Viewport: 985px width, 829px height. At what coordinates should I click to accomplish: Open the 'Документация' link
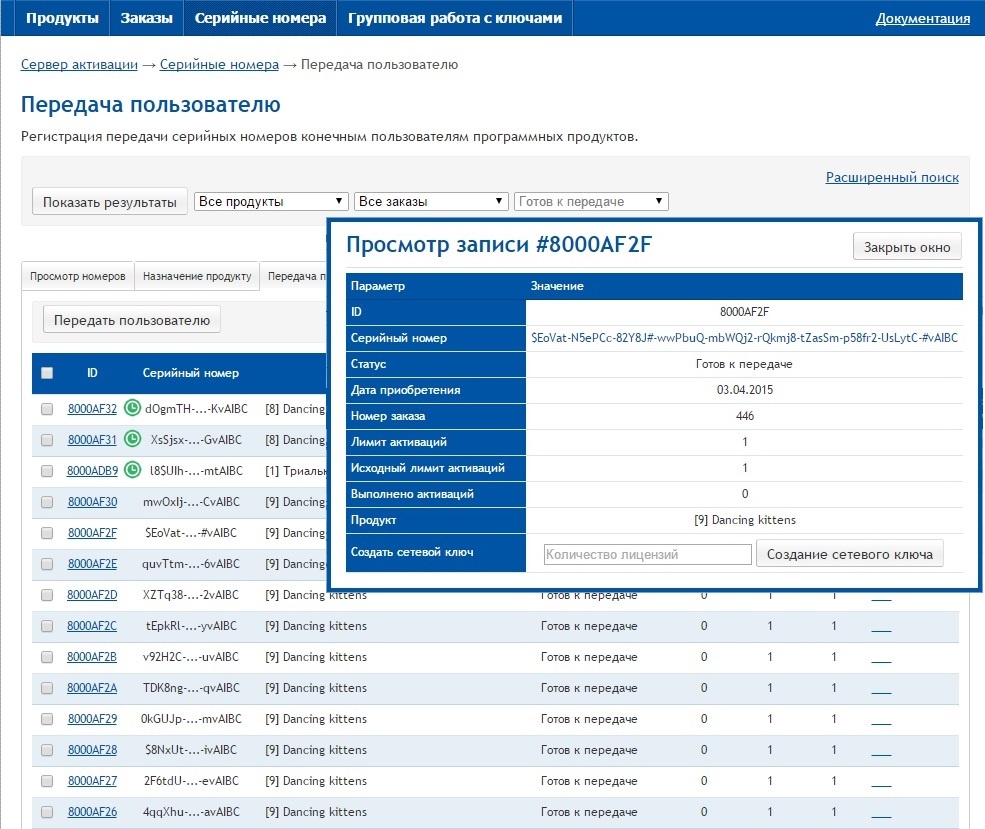(922, 18)
